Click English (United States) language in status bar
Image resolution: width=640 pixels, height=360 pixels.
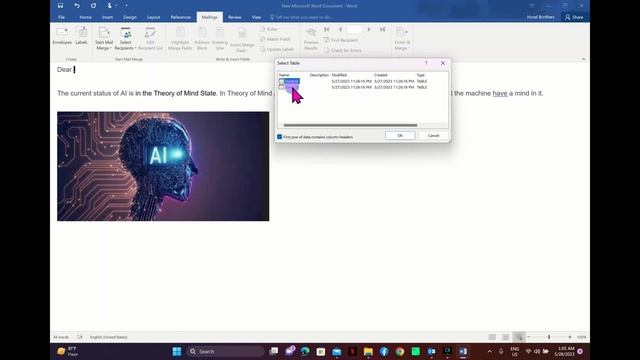pos(109,337)
